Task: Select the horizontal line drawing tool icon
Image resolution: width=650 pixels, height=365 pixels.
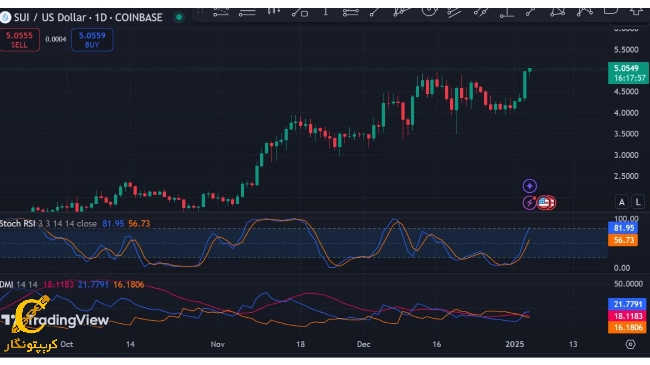Action: tap(247, 12)
